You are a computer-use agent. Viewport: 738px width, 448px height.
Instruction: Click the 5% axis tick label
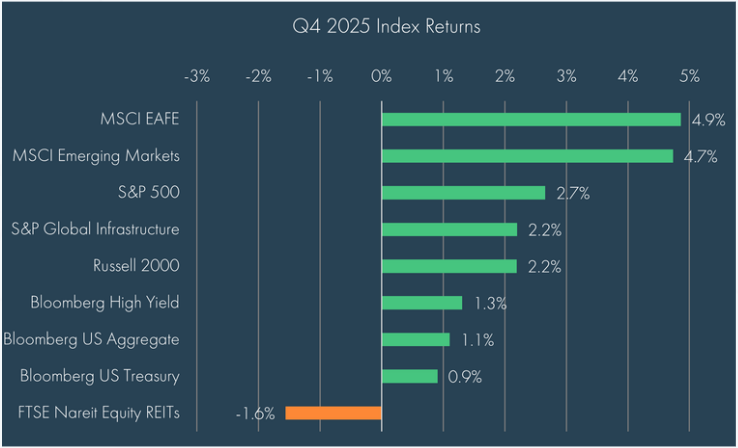pos(689,76)
